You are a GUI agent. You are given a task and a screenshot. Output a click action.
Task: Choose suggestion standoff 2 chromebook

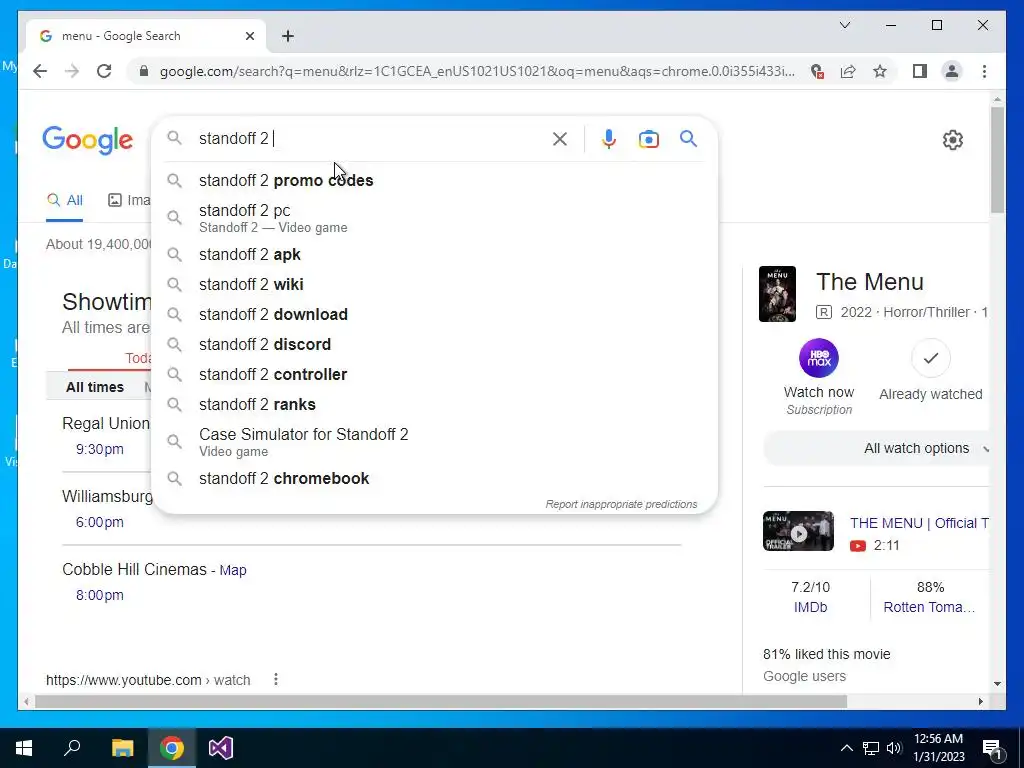[x=434, y=478]
